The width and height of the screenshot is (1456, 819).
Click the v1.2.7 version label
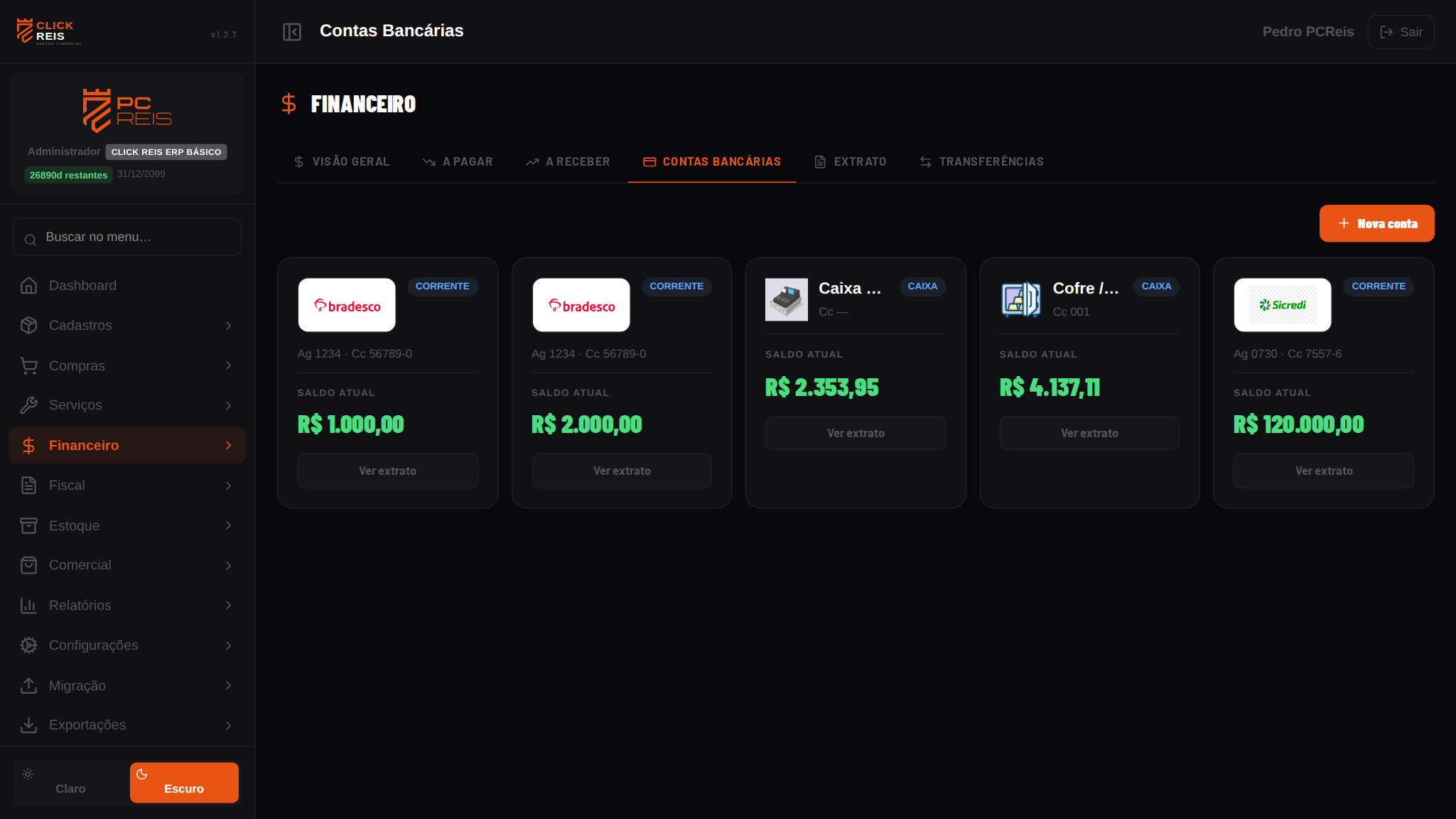point(224,35)
